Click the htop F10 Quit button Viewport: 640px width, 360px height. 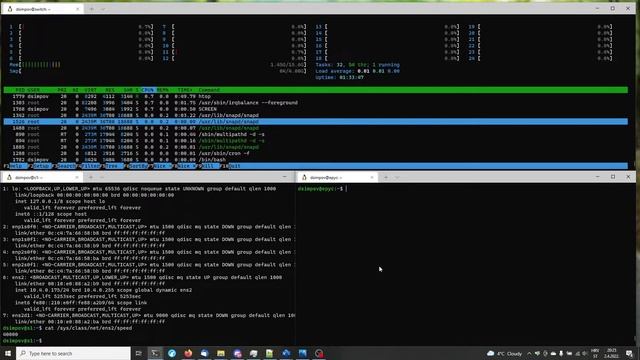click(x=232, y=166)
